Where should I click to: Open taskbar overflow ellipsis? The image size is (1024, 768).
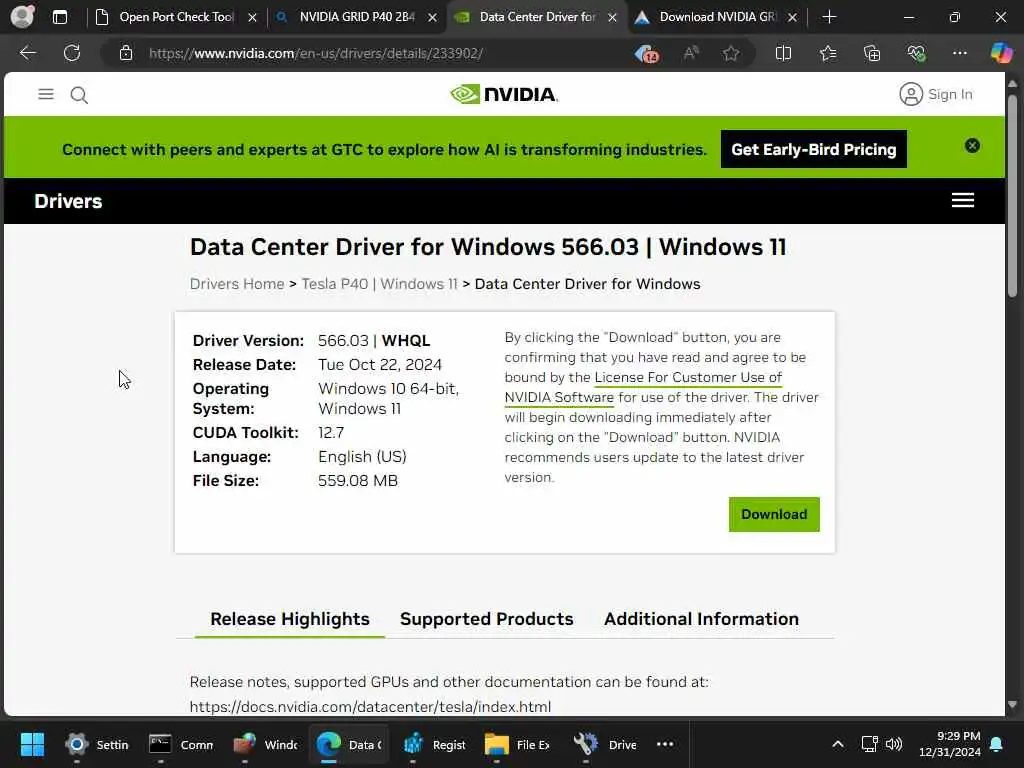point(665,744)
